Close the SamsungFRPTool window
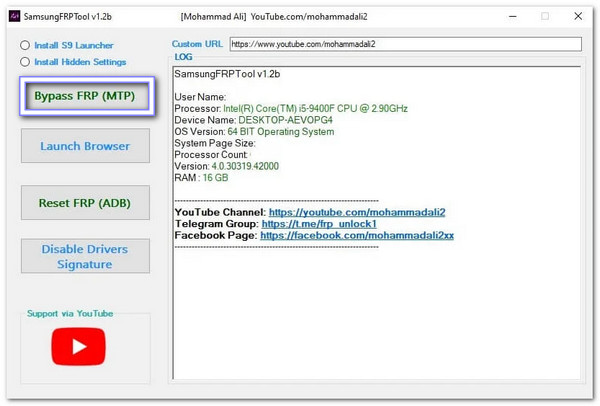Viewport: 600px width, 406px height. tap(578, 16)
